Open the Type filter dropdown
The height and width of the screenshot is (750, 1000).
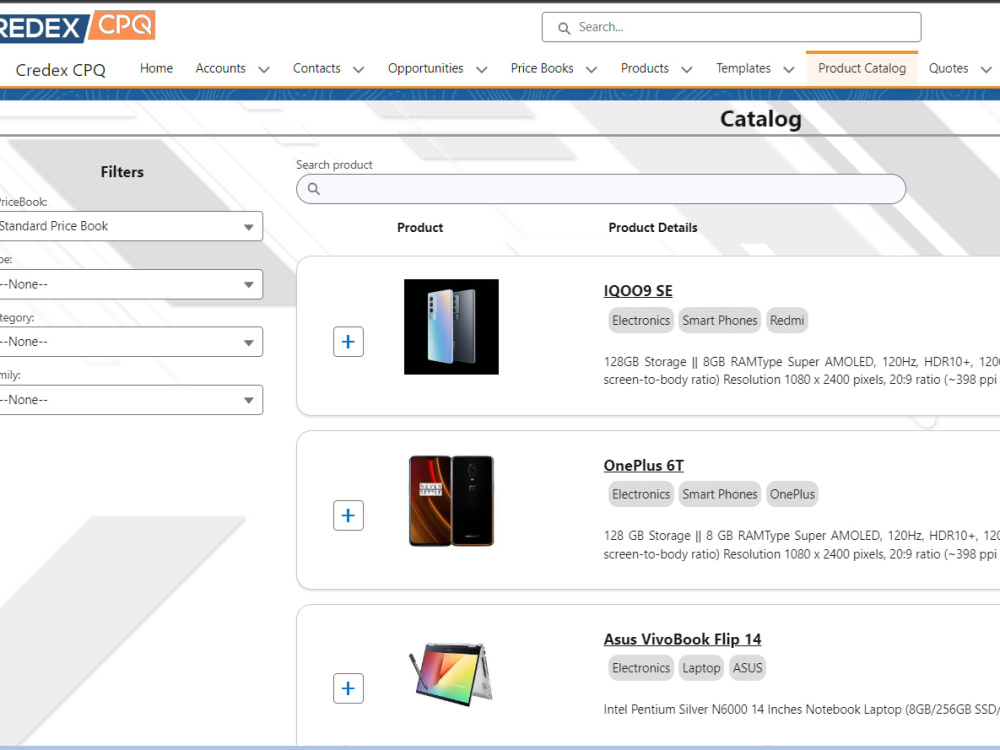[x=131, y=284]
